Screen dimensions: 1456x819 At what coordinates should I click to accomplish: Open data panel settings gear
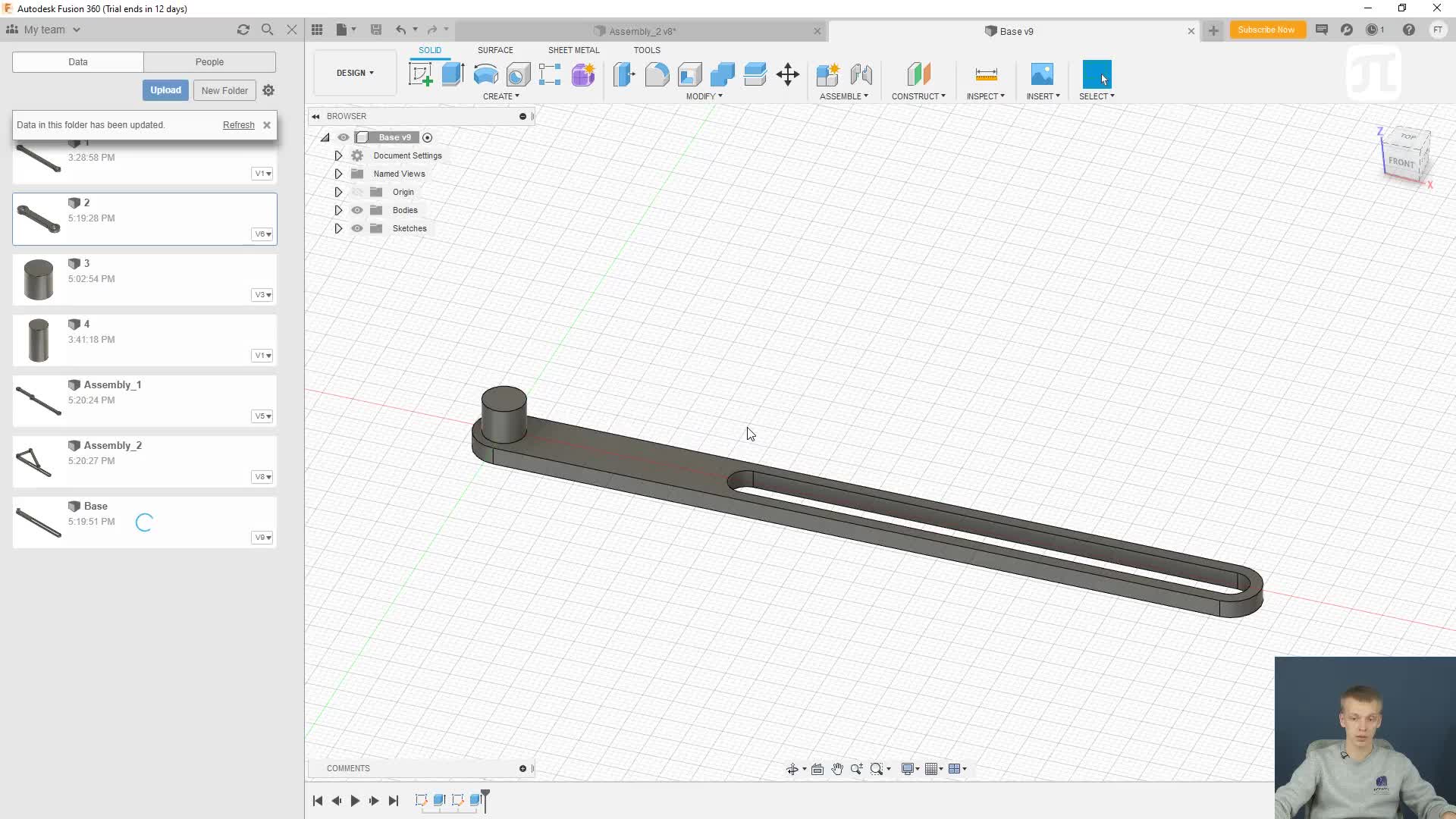[268, 90]
